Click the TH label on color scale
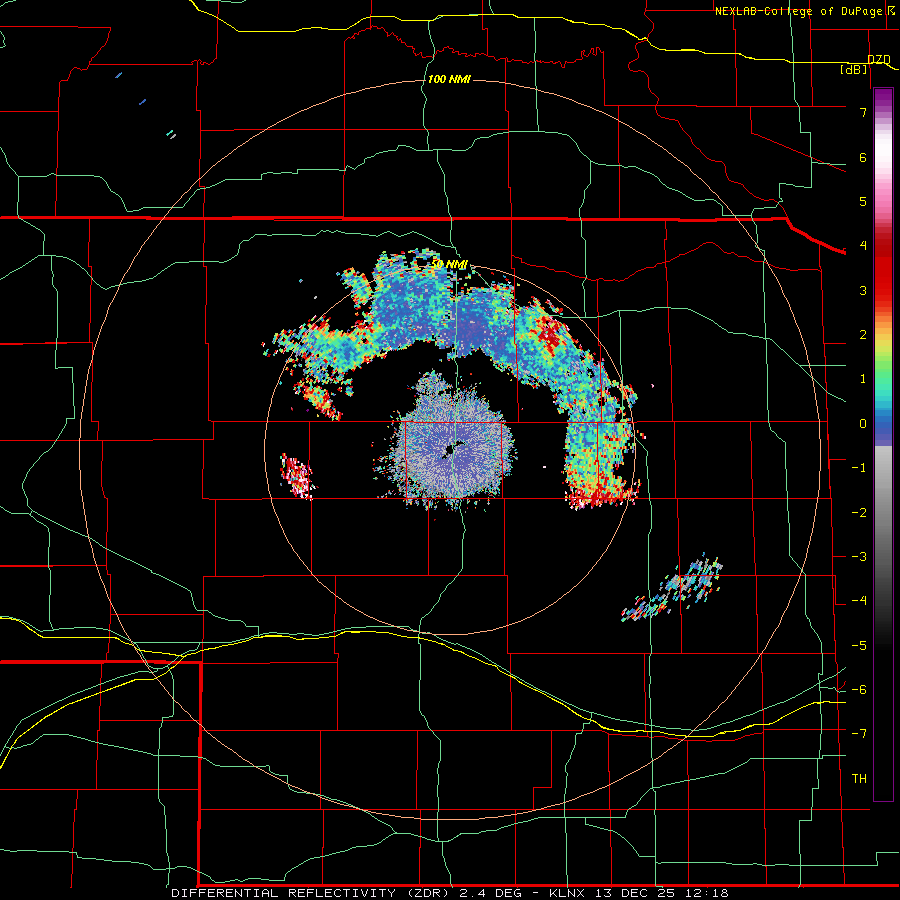900x900 pixels. click(859, 779)
